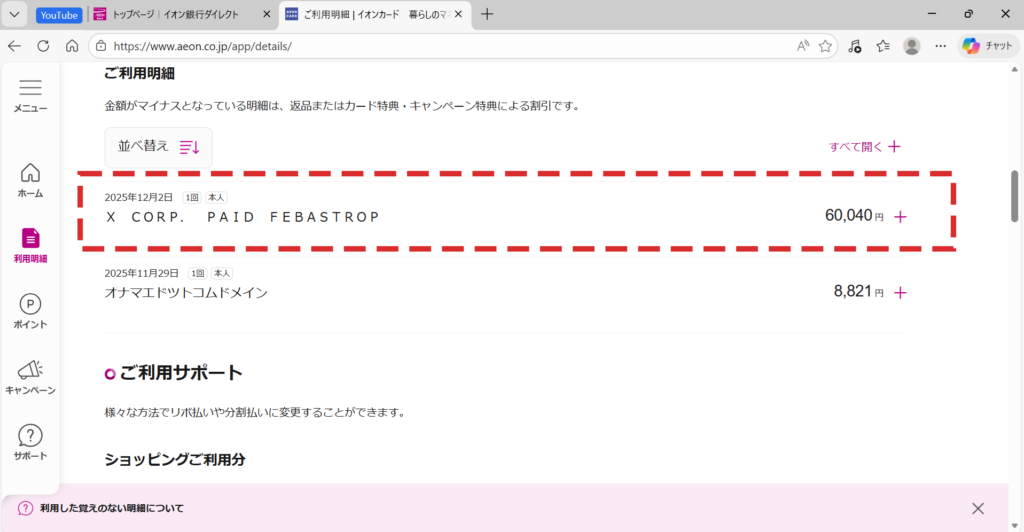Open the hamburger menu icon
Viewport: 1024px width, 532px height.
30,89
